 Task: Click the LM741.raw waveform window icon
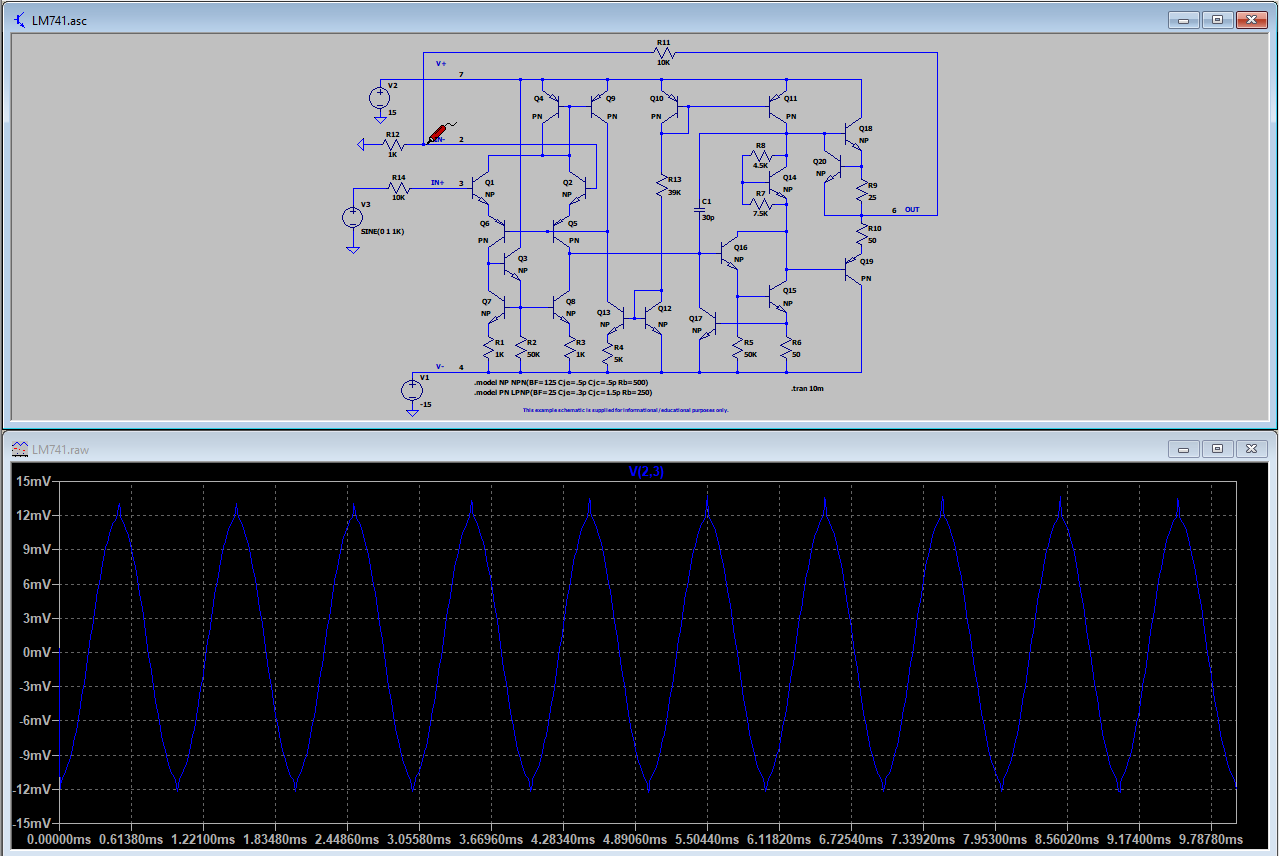20,449
